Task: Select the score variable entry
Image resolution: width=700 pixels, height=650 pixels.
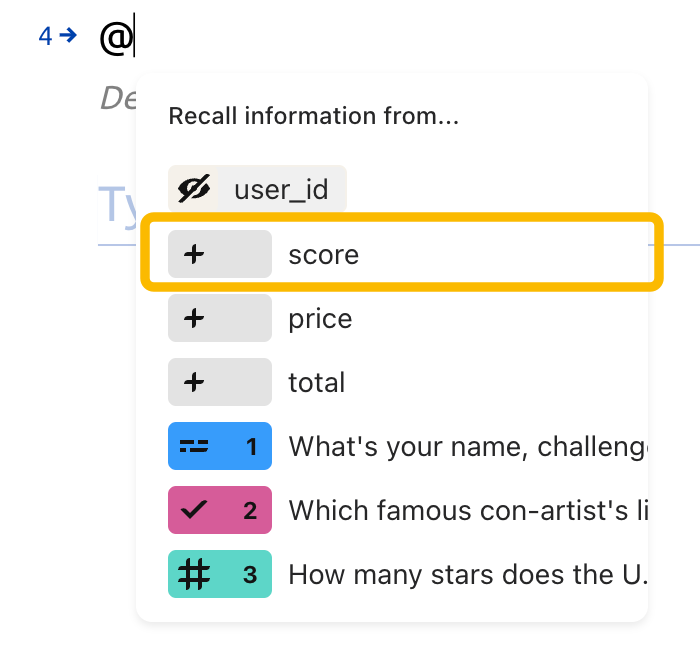Action: [402, 254]
